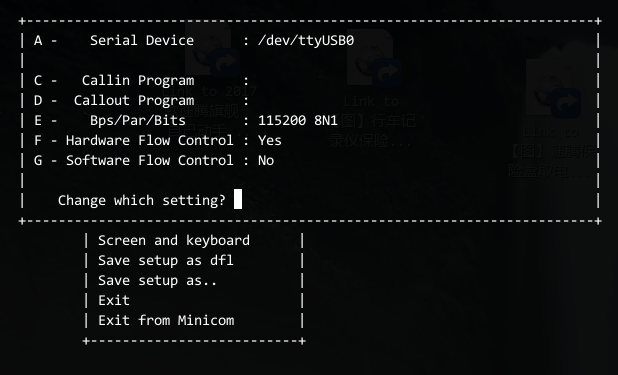618x375 pixels.
Task: Toggle Software Flow Control No value
Action: click(266, 161)
